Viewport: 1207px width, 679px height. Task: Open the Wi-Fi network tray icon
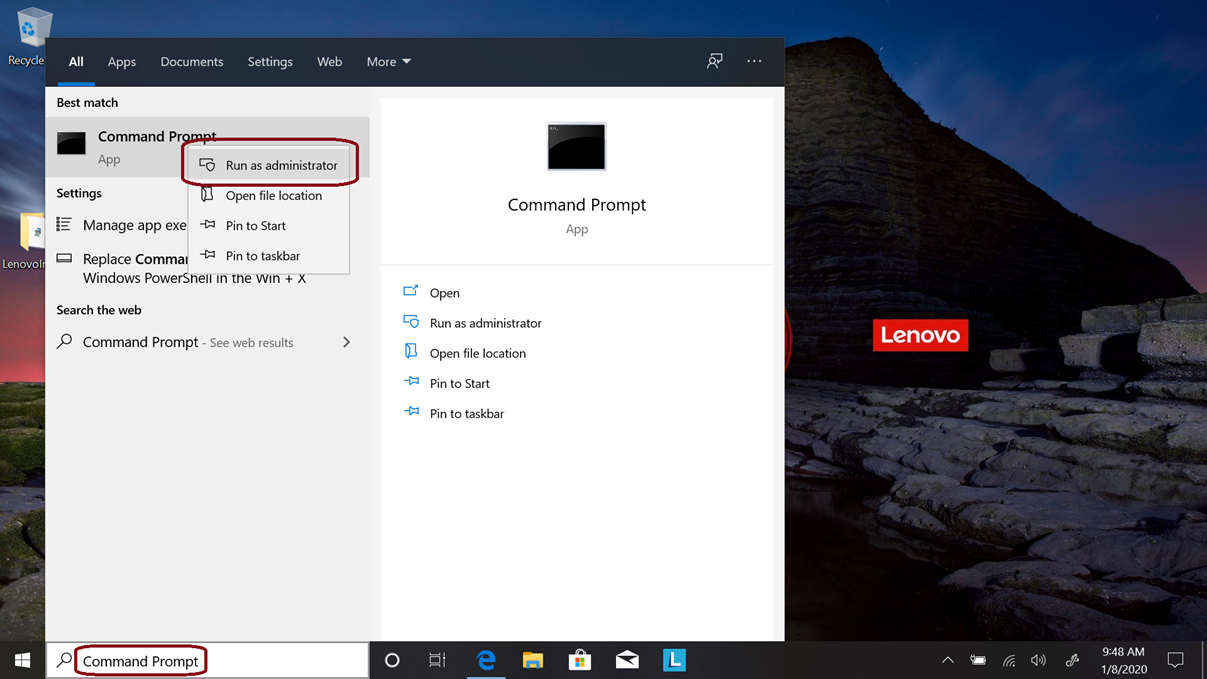[1009, 660]
